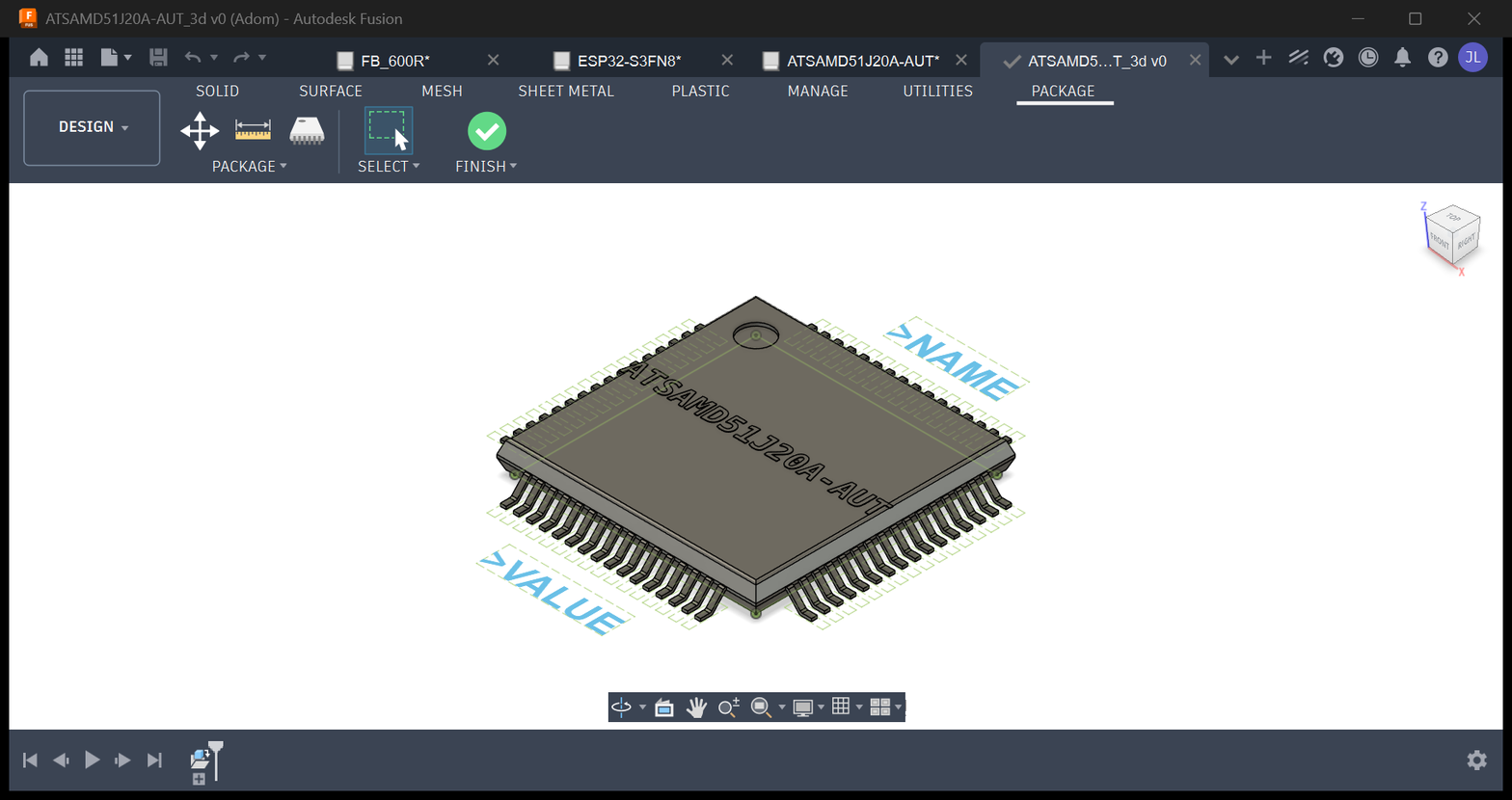The width and height of the screenshot is (1512, 800).
Task: Close the ATSAMD5...T_3d v0 tab
Action: pos(1195,60)
